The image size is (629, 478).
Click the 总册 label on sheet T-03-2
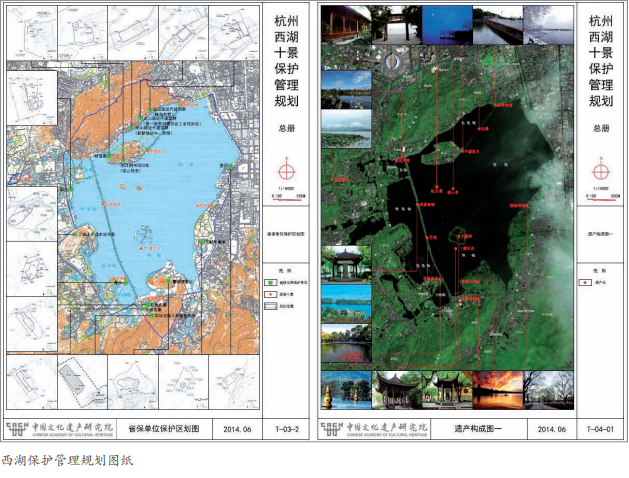coord(287,128)
